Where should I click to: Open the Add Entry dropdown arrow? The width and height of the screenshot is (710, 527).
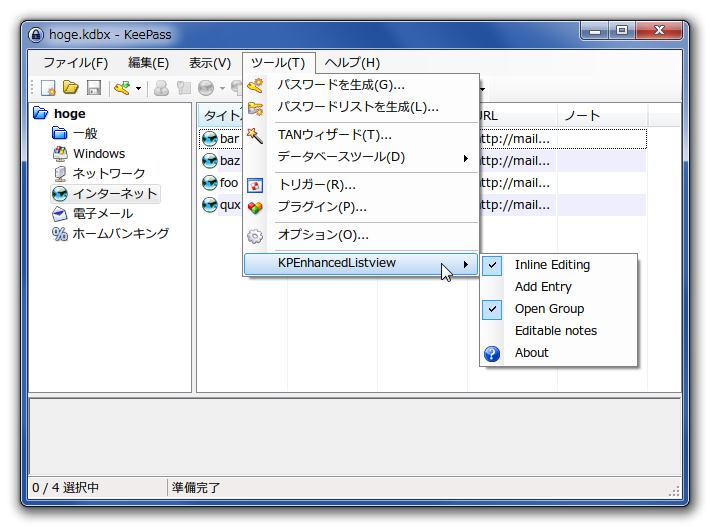click(139, 88)
